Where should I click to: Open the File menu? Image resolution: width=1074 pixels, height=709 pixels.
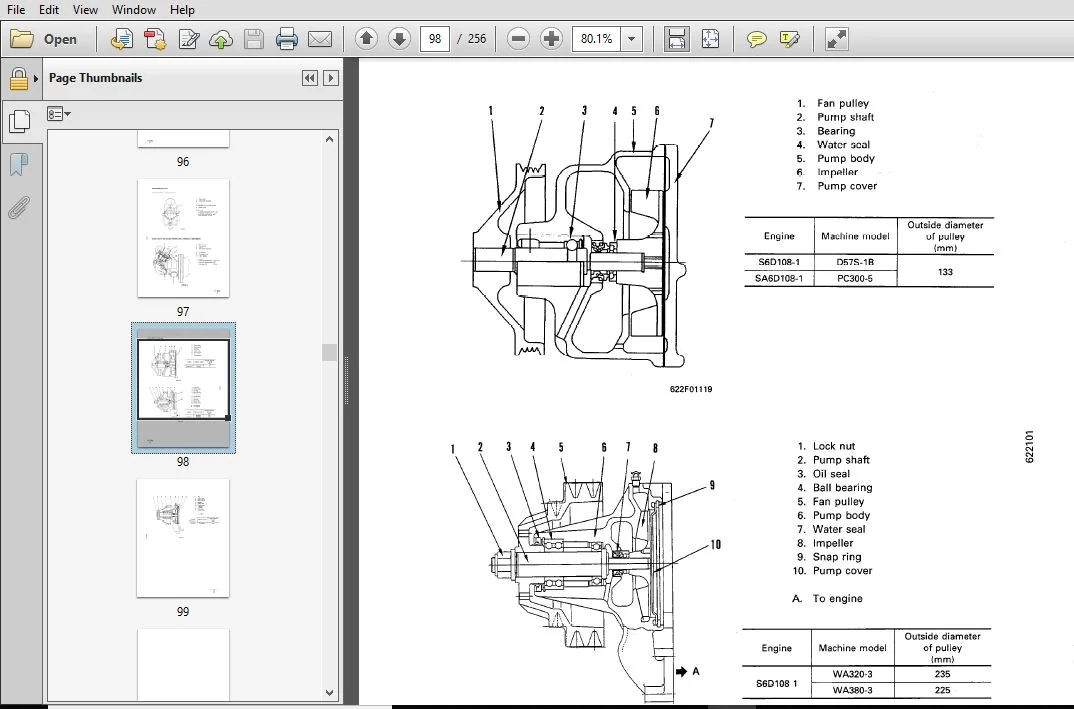16,10
